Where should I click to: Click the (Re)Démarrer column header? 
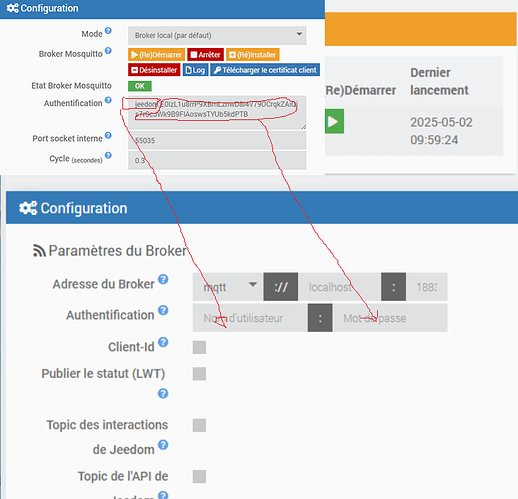coord(360,90)
